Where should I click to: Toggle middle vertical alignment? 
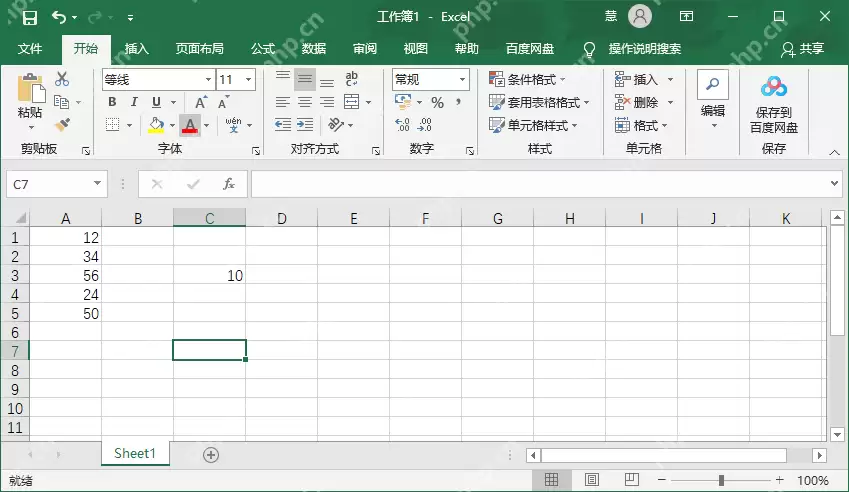point(305,80)
